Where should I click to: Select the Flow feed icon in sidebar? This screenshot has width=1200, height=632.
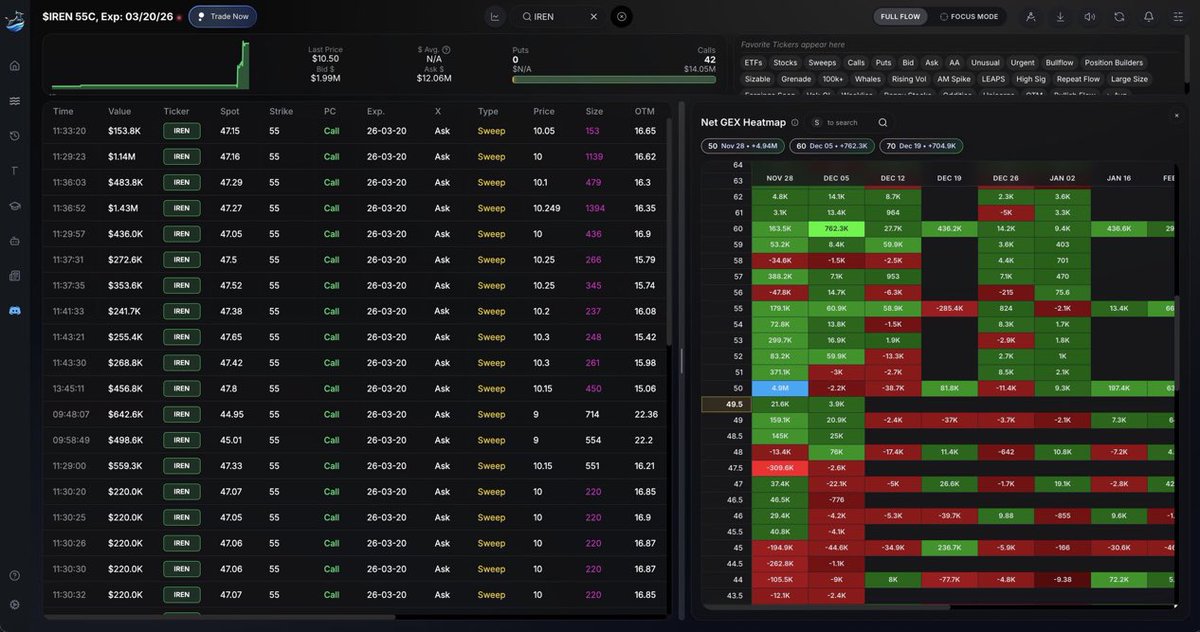pos(13,99)
